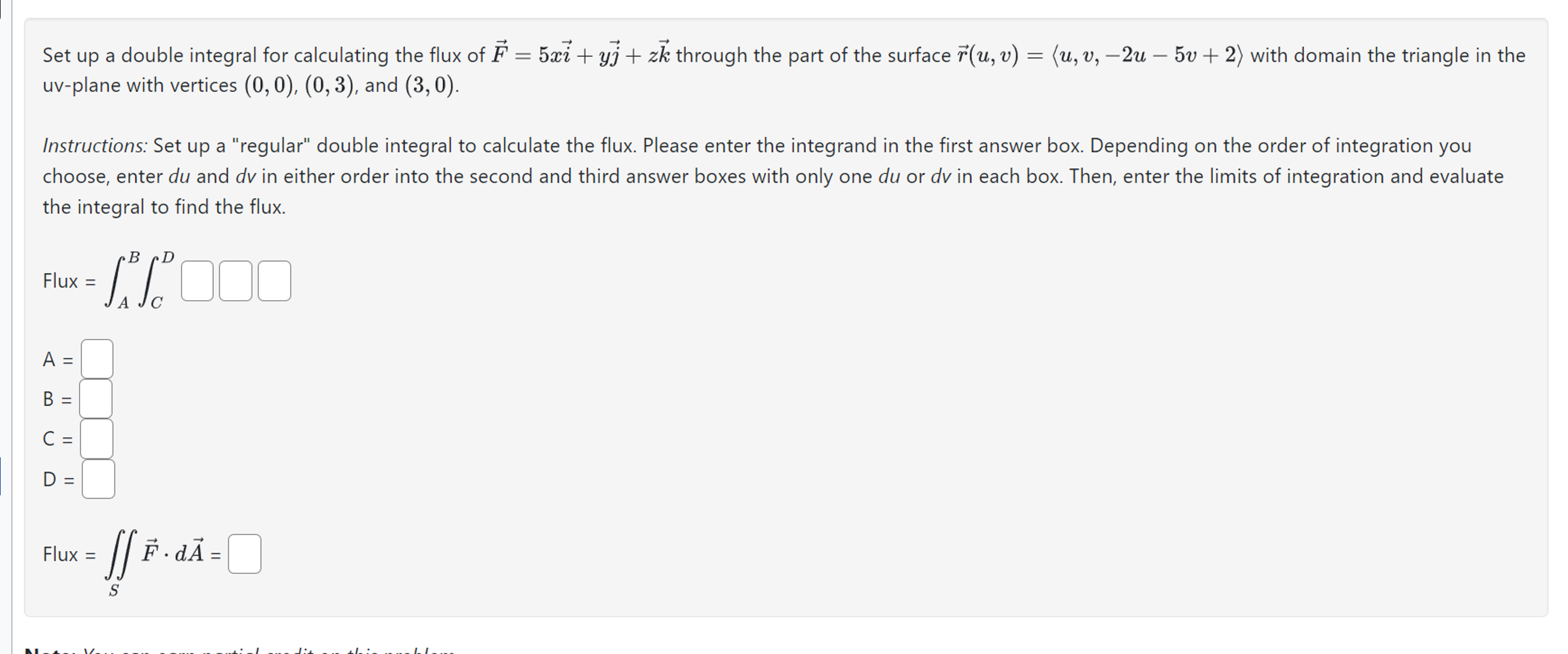This screenshot has width=1568, height=654.
Task: Click the second answer box for du or dv
Action: [236, 281]
